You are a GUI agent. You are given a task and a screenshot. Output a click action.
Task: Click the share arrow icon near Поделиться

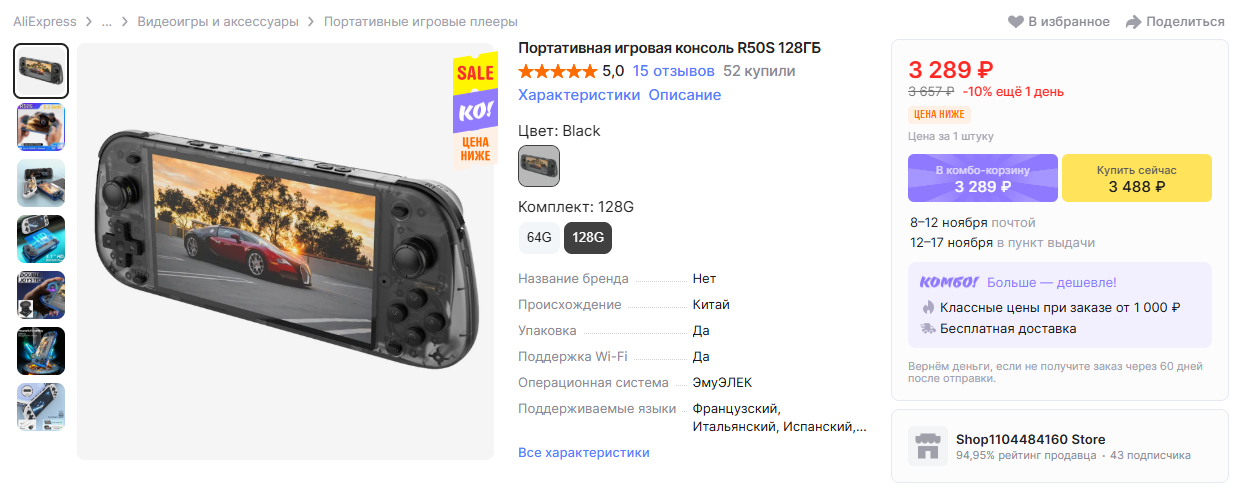point(1134,22)
